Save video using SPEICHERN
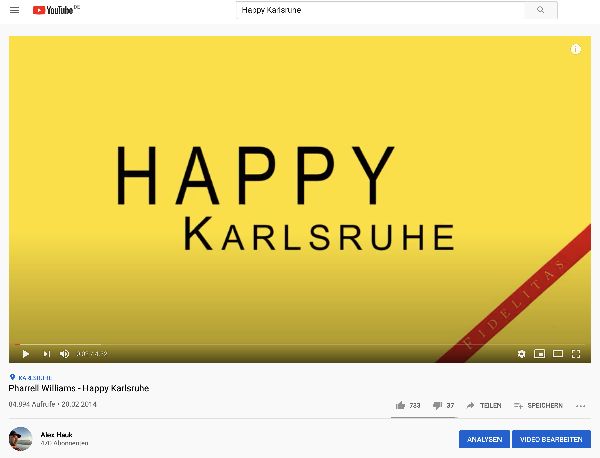Screen dimensions: 600x458 click(538, 406)
